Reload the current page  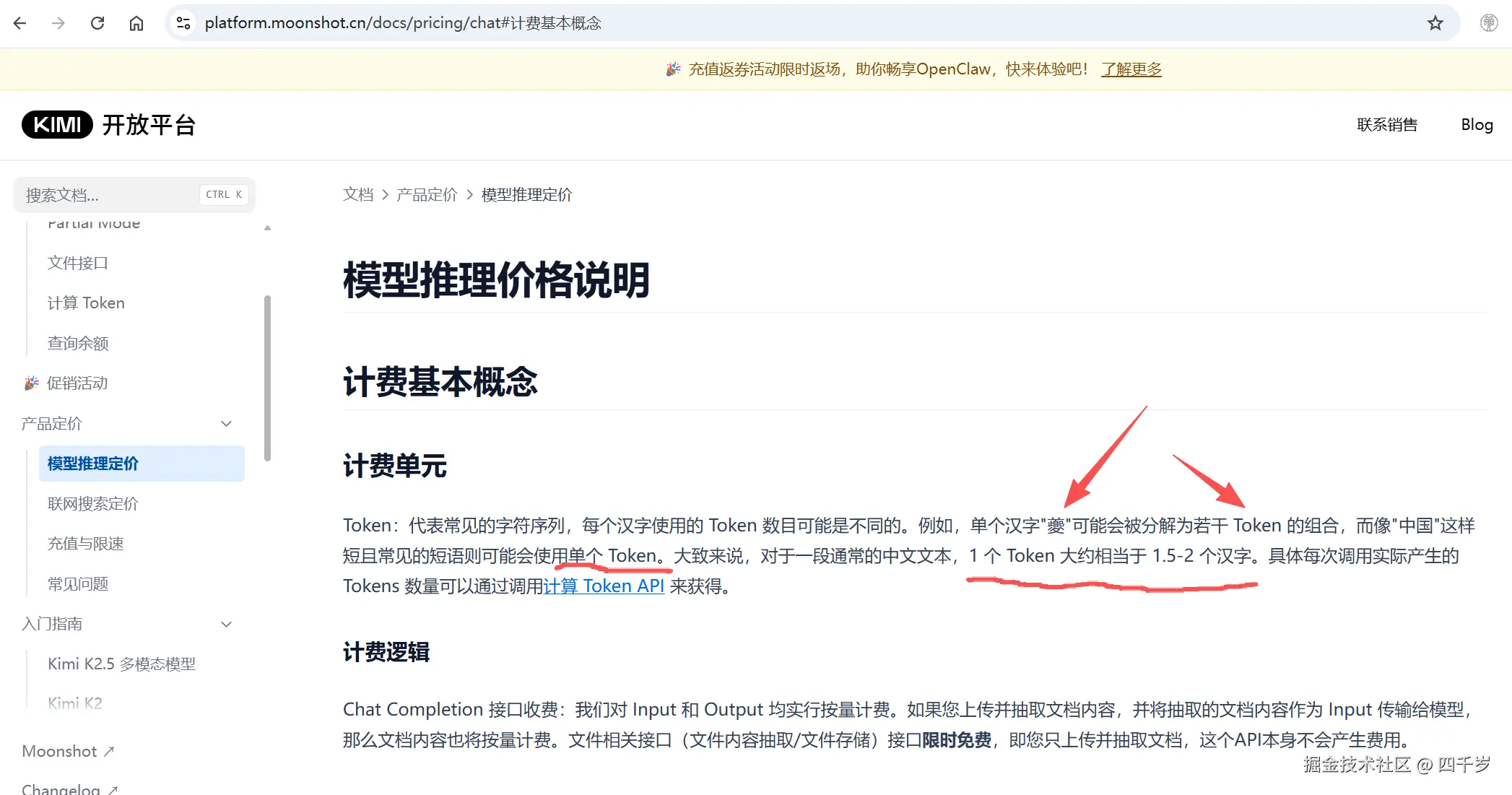click(x=98, y=22)
